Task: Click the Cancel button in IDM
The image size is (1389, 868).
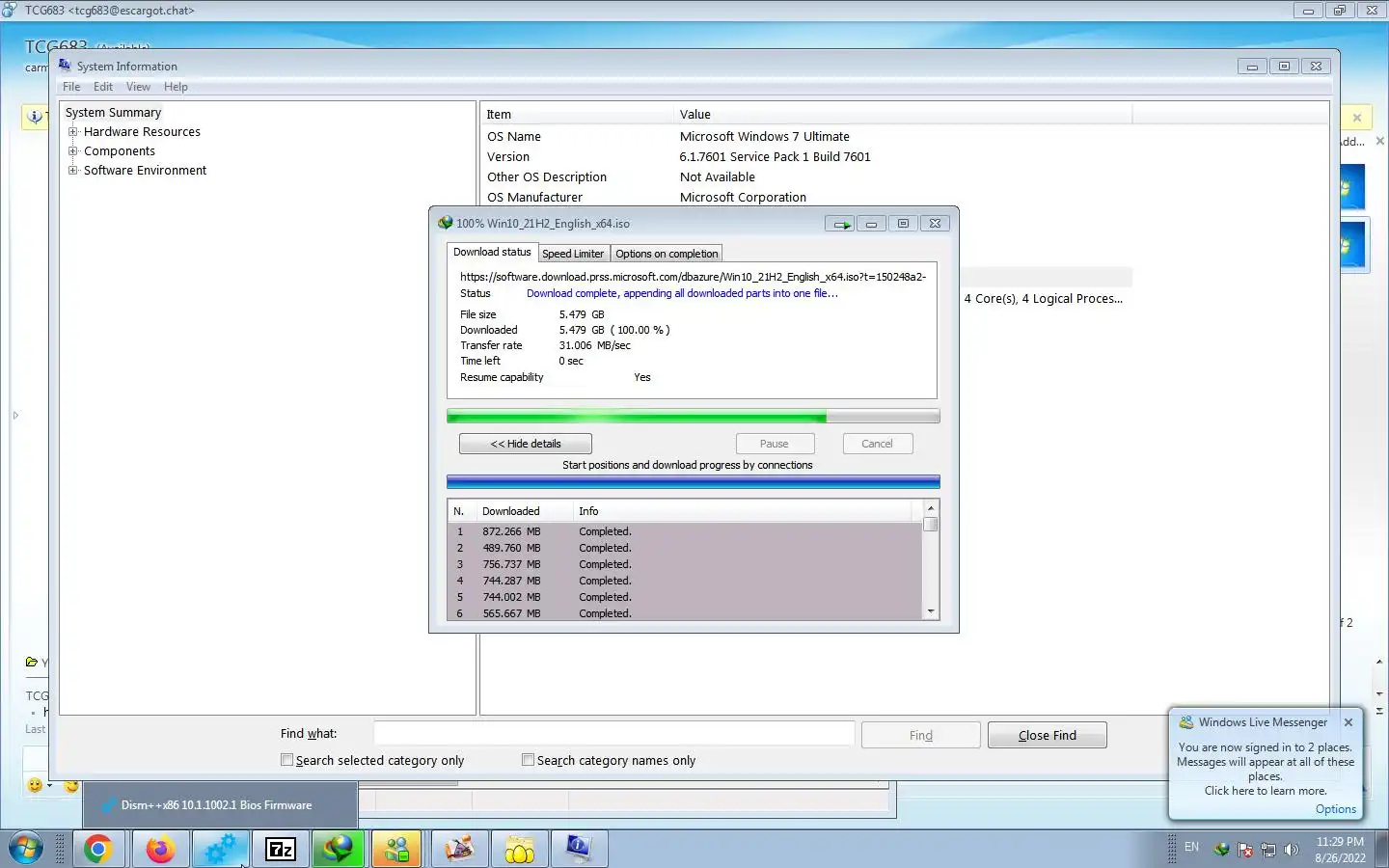Action: (877, 444)
